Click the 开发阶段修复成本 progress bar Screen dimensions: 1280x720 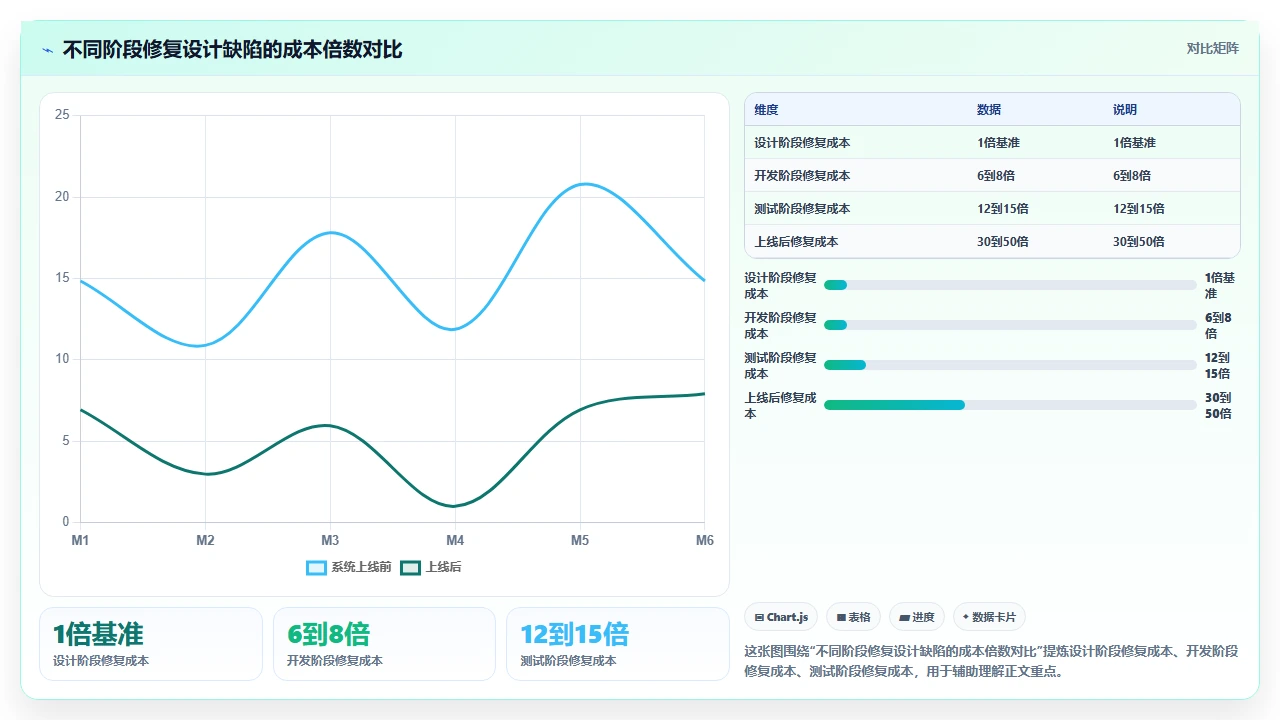tap(1010, 325)
